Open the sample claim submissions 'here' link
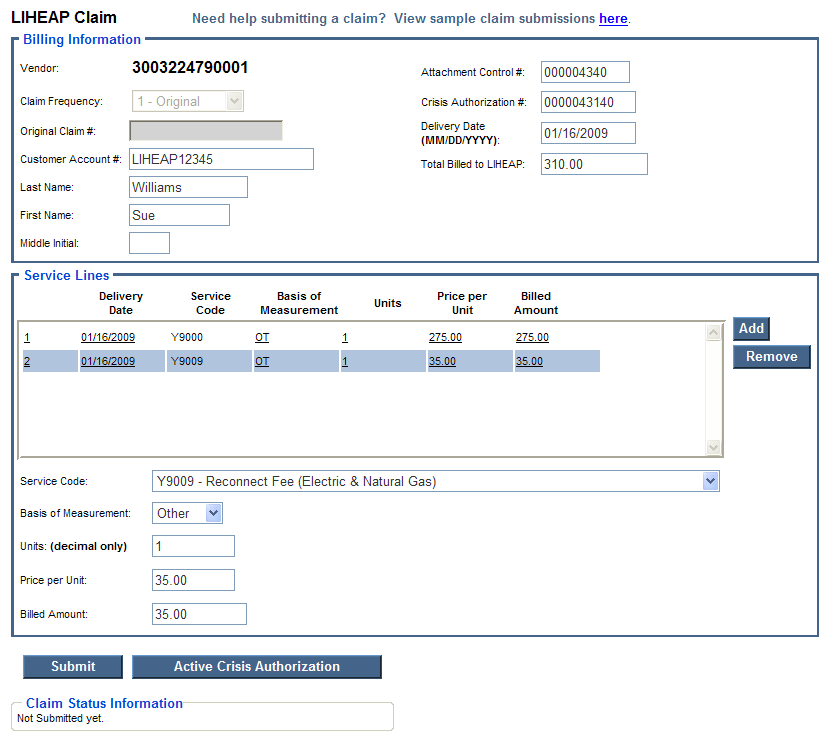The width and height of the screenshot is (834, 742). (x=613, y=19)
